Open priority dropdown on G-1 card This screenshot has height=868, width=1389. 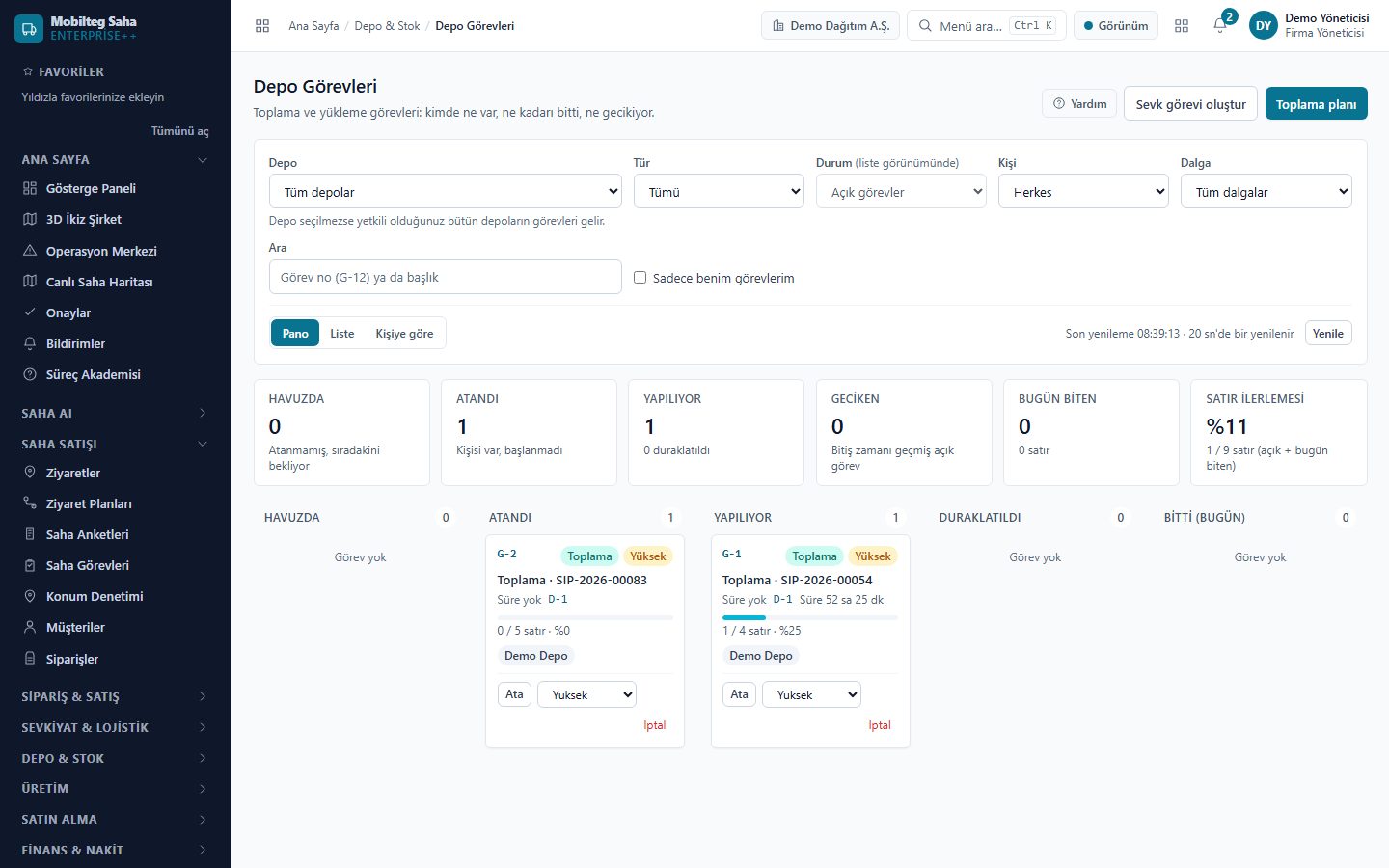[x=811, y=694]
